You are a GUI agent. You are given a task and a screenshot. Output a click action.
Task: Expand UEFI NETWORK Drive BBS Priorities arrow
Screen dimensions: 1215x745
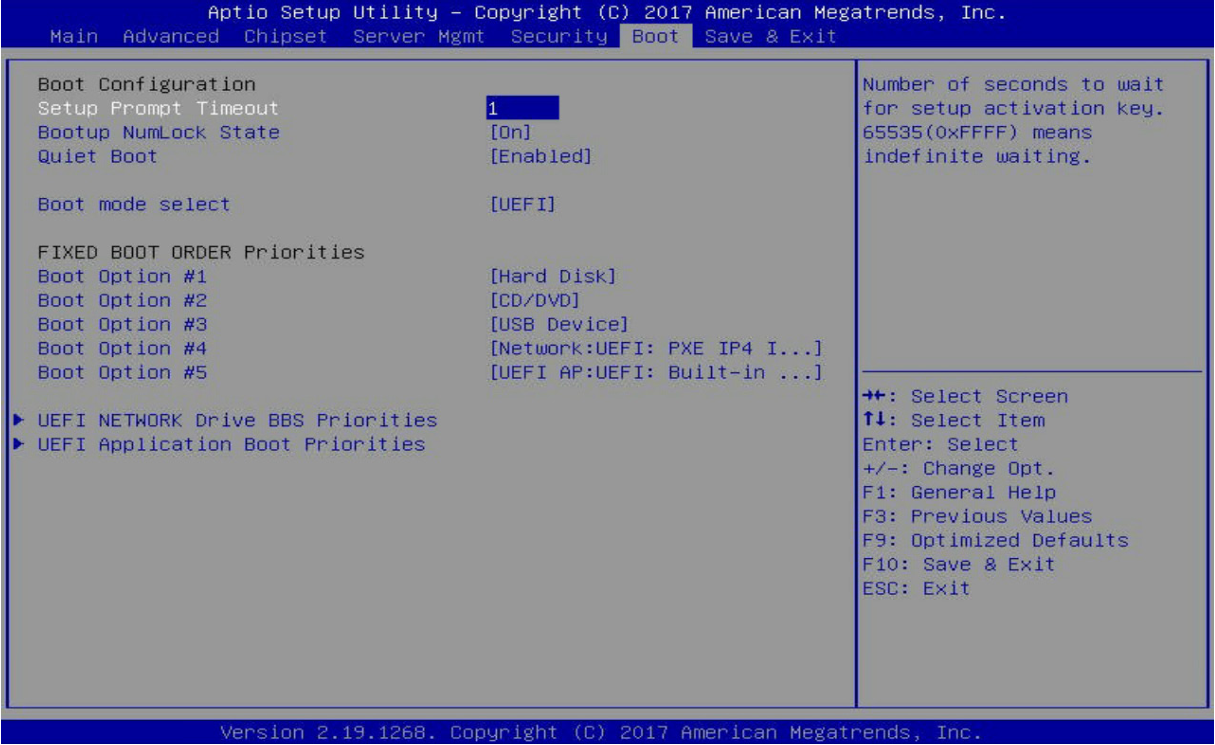coord(19,420)
